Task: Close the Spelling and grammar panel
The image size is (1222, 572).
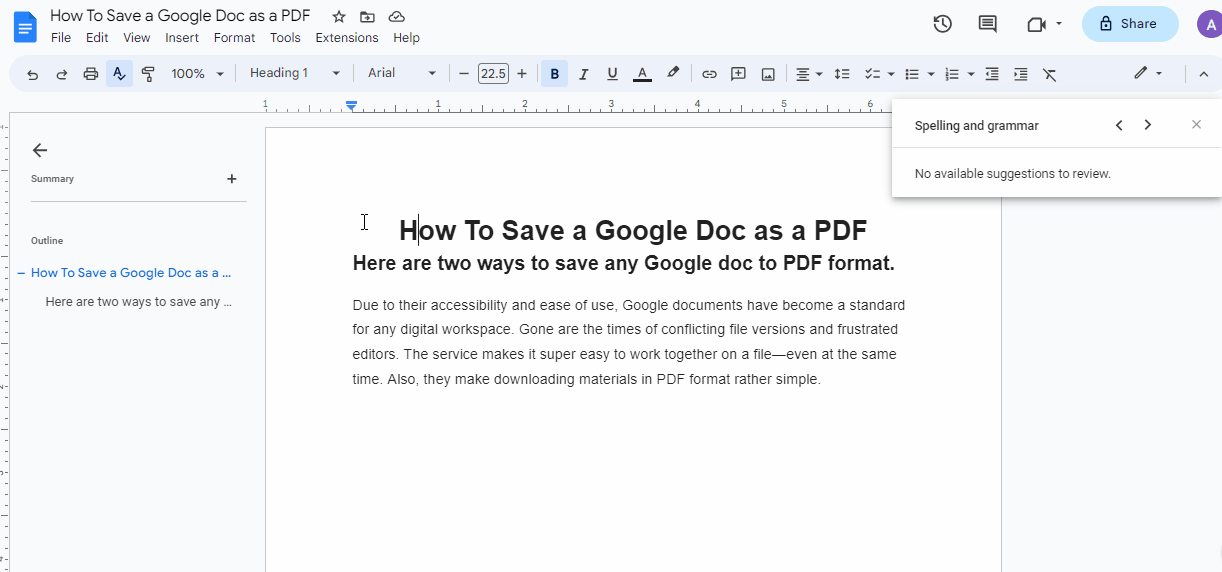Action: (x=1196, y=125)
